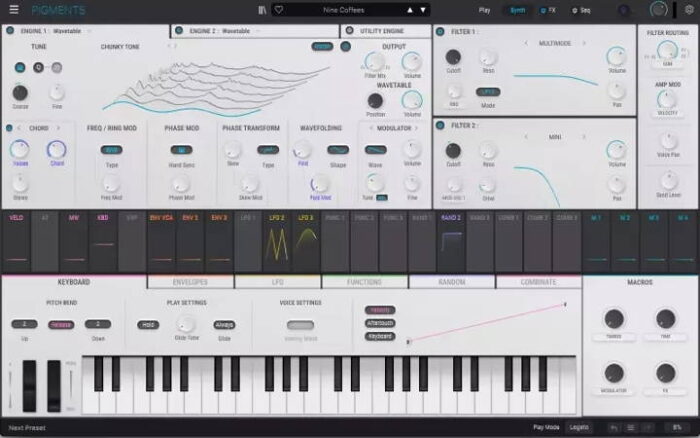
Task: Favorite the preset with the heart icon
Action: click(278, 10)
